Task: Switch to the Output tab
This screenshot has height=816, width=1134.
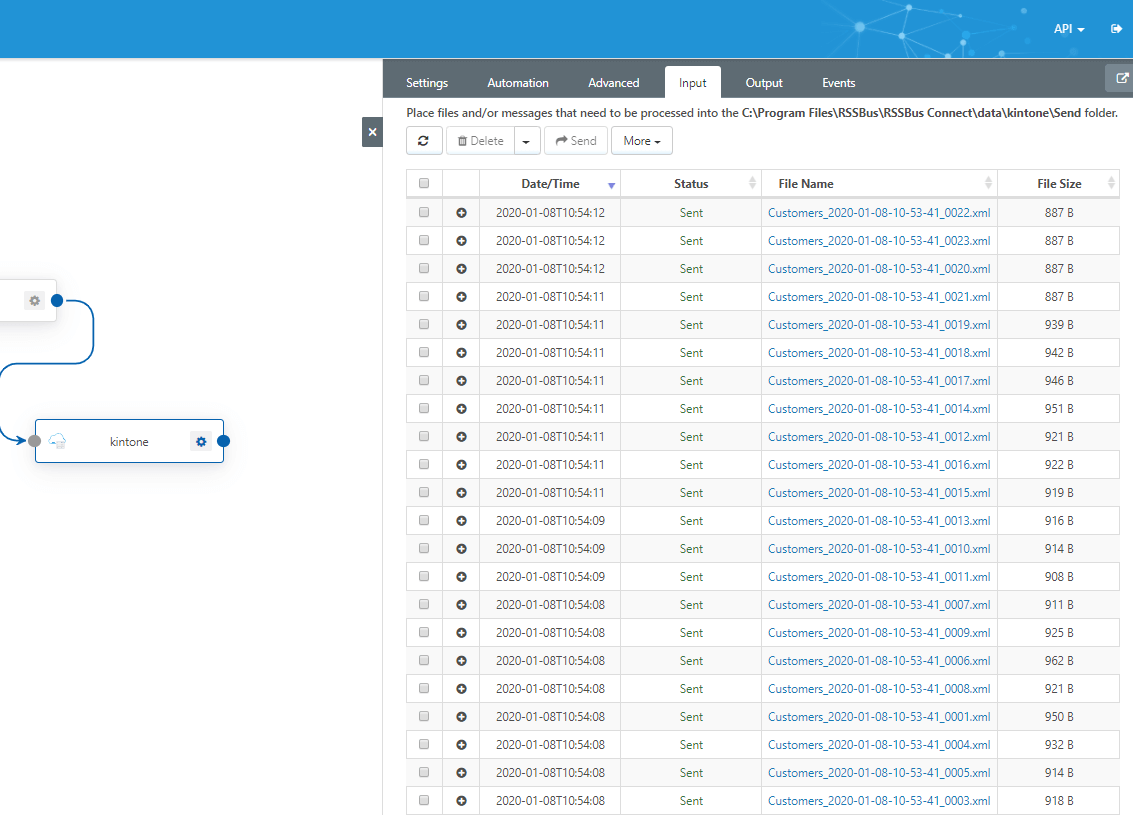Action: (x=764, y=83)
